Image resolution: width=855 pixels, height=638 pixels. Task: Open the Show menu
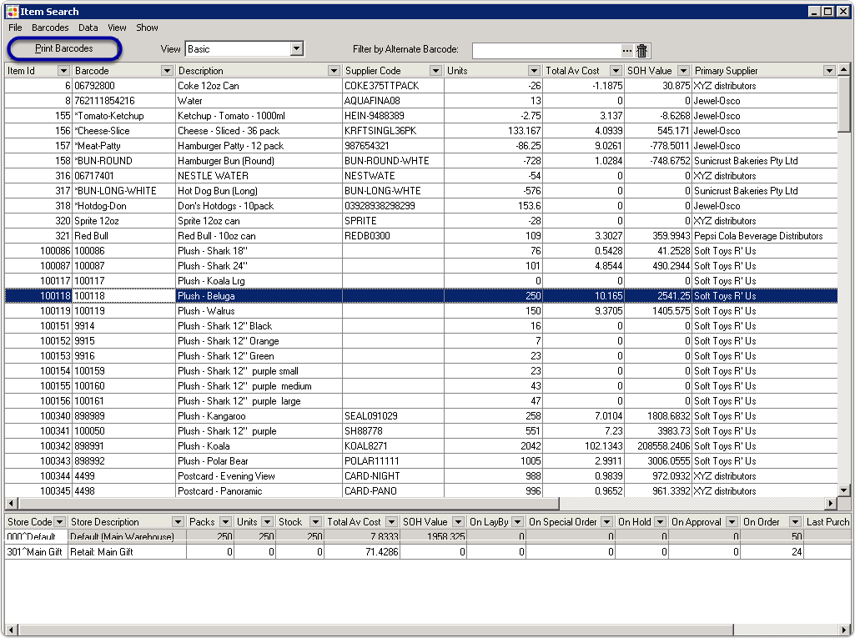pyautogui.click(x=147, y=28)
